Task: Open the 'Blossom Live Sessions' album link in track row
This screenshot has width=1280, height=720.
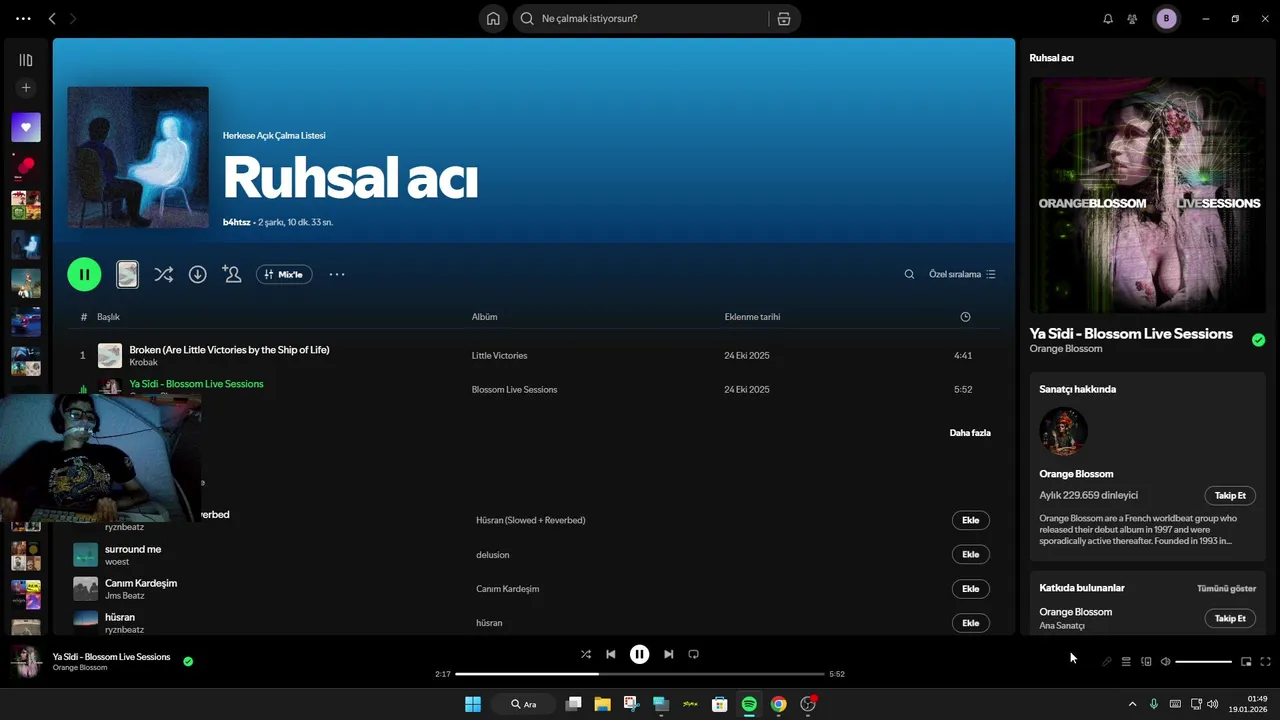Action: coord(514,390)
